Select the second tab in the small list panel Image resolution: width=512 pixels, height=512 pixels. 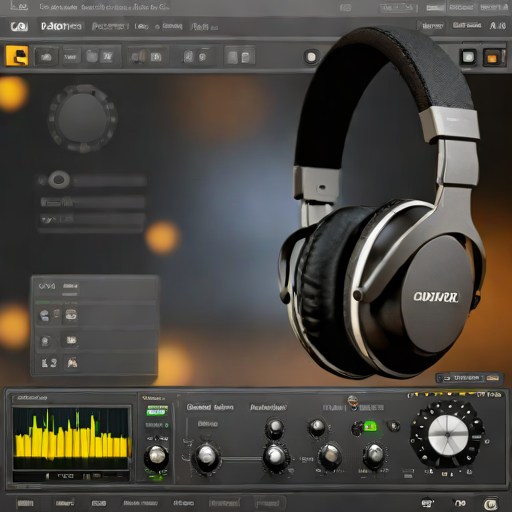coord(70,286)
